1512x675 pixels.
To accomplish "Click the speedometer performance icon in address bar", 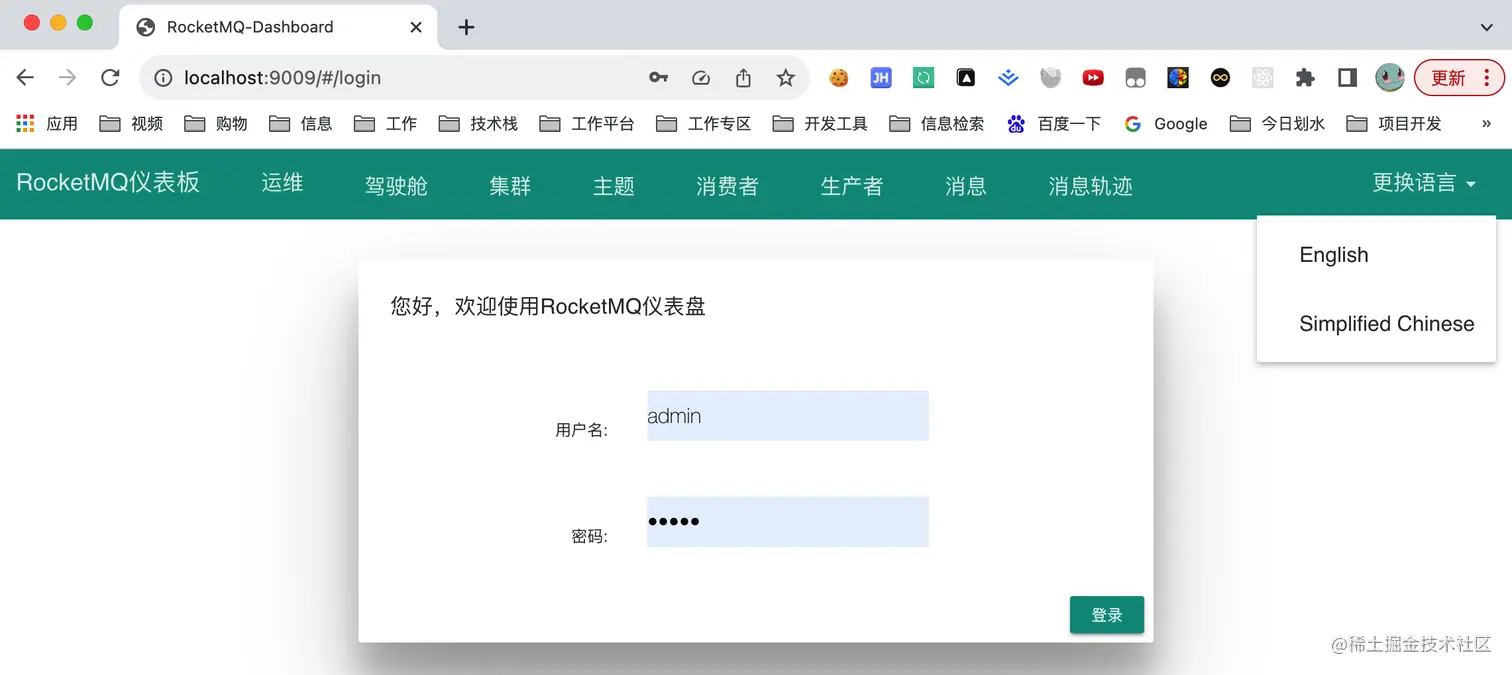I will [x=700, y=78].
